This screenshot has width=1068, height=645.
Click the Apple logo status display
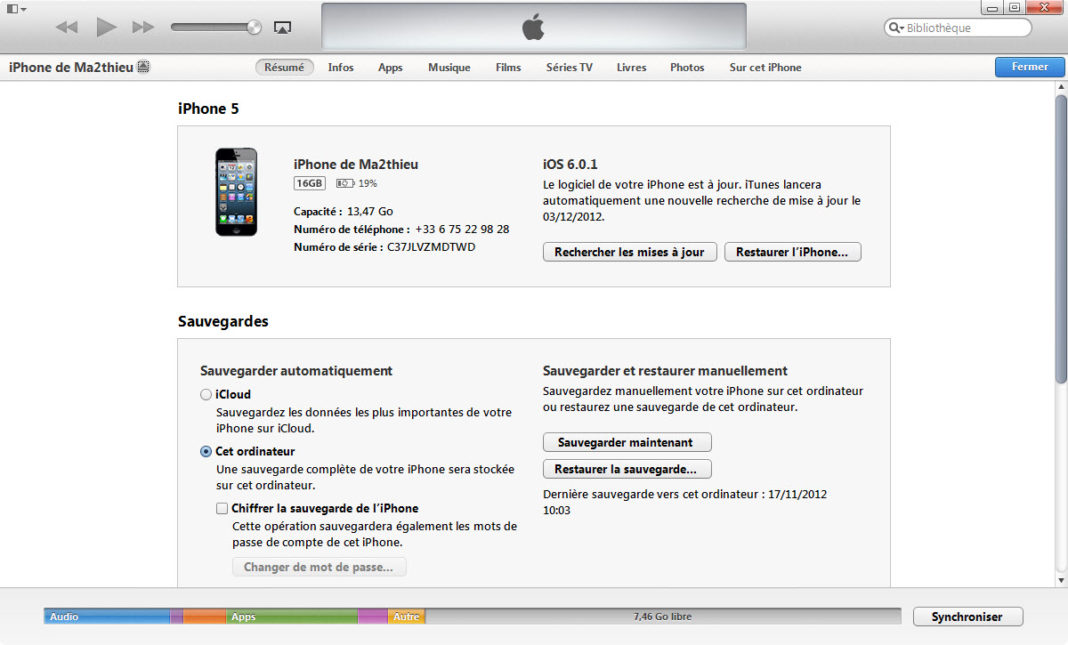[533, 27]
